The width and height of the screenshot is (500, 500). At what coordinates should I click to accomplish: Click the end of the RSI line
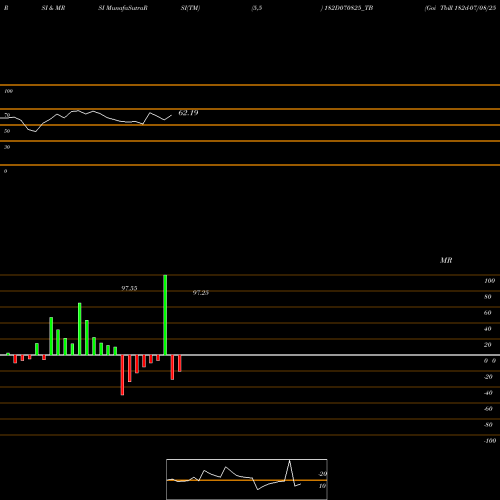pos(171,116)
